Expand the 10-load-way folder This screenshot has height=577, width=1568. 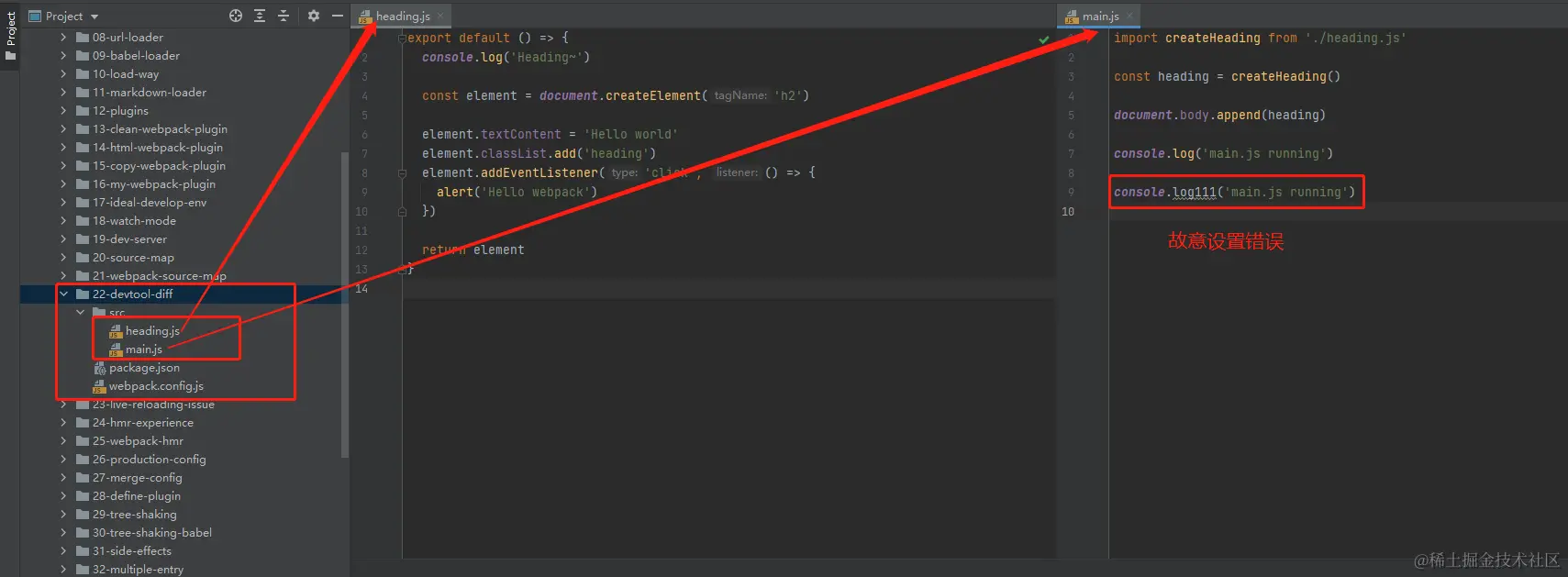point(63,74)
